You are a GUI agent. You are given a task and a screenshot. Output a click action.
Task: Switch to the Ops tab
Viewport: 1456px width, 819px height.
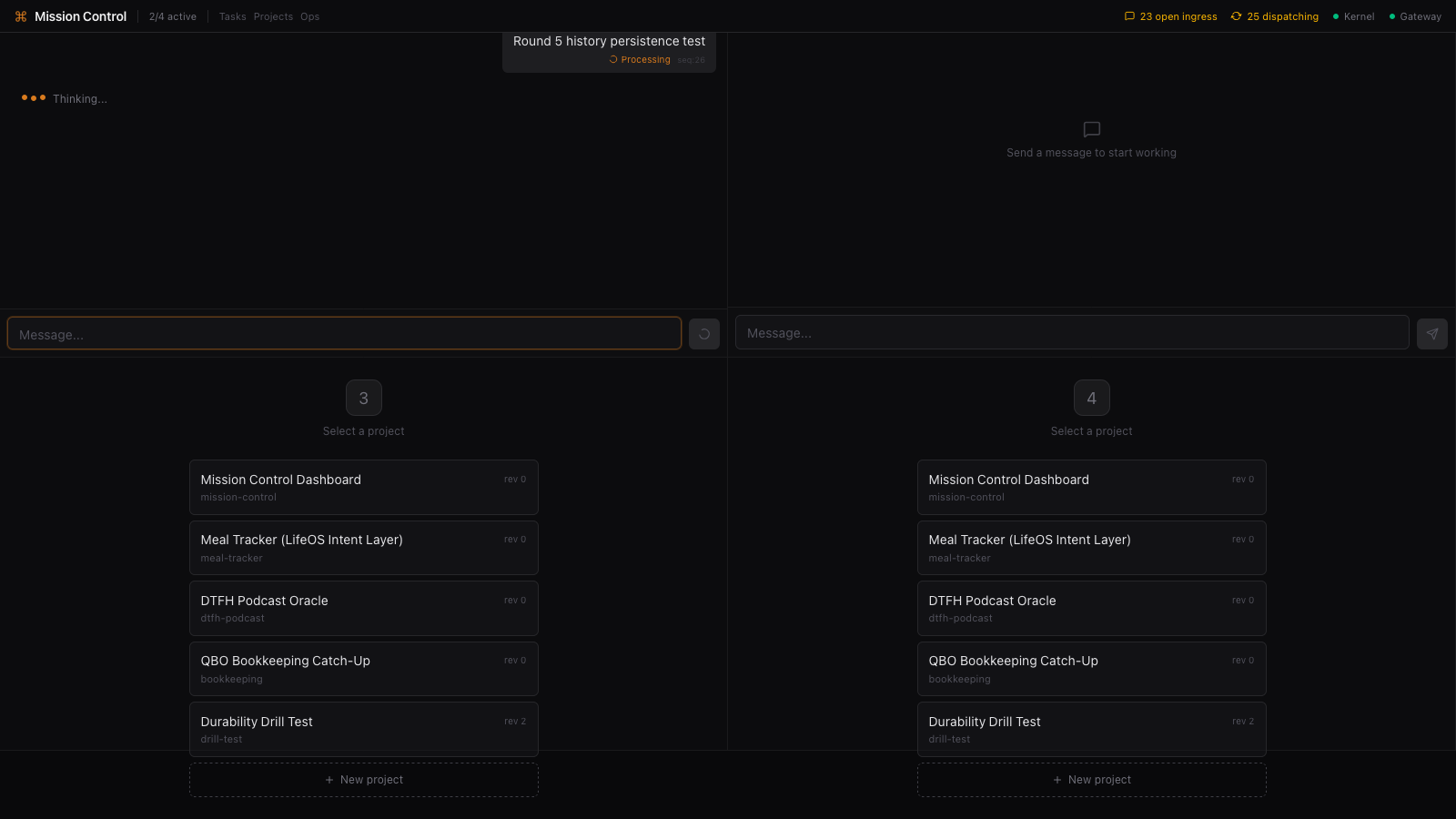(x=309, y=16)
